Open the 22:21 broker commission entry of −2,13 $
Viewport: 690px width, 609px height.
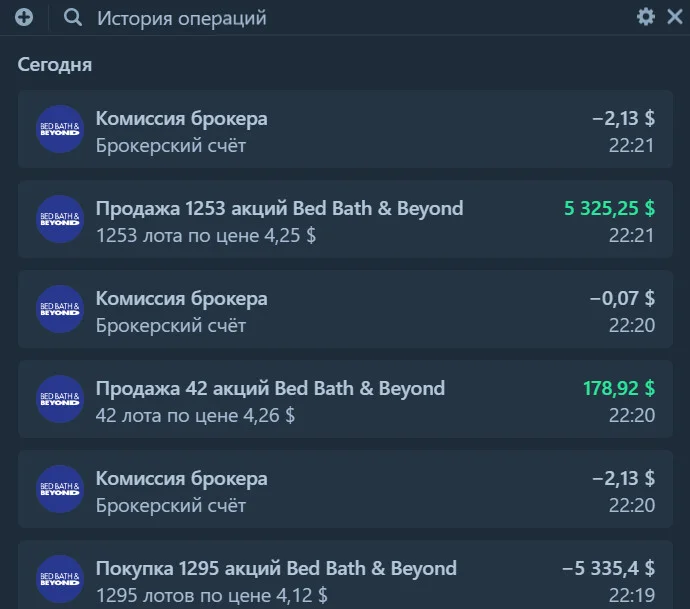pos(345,129)
